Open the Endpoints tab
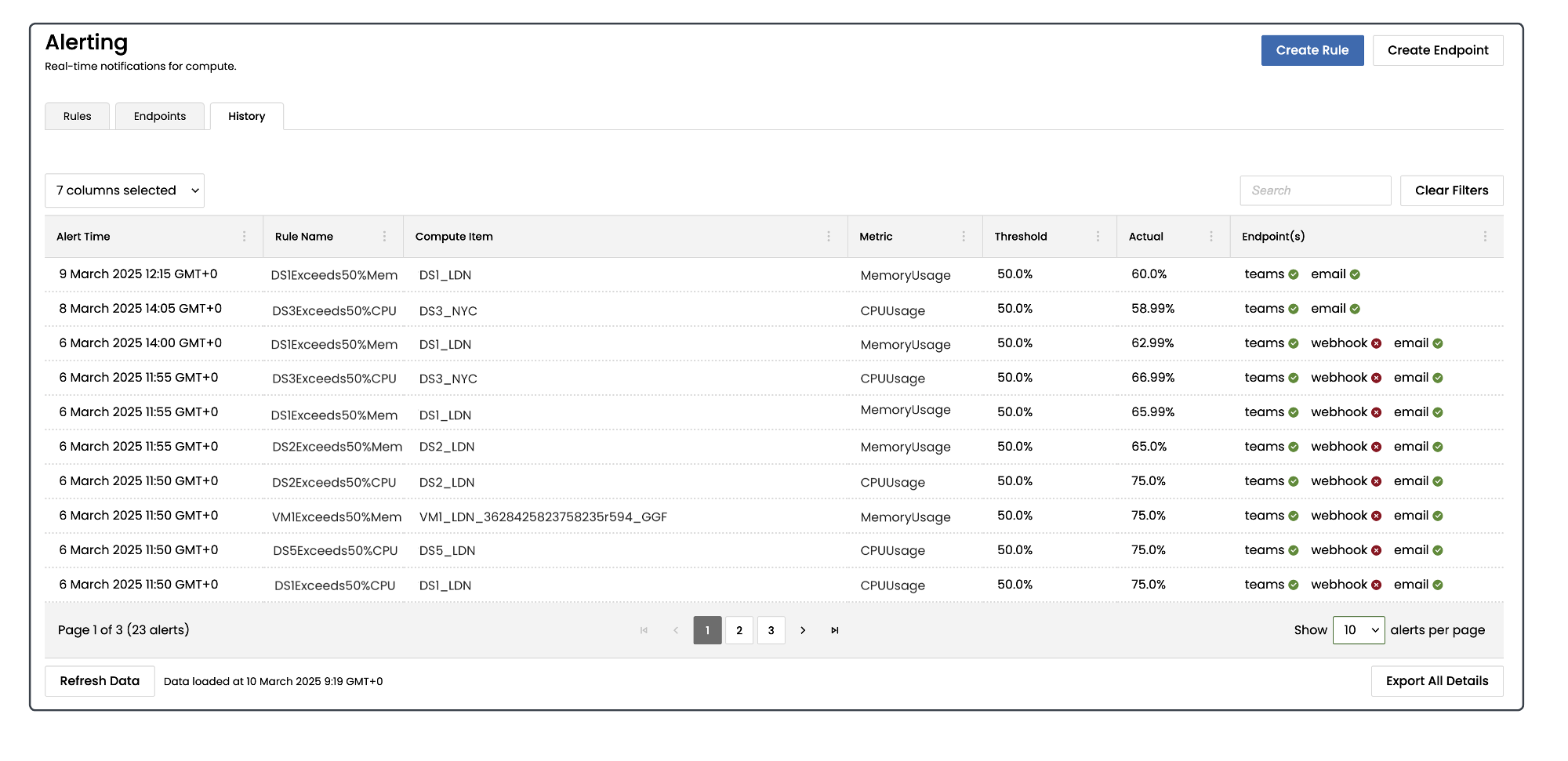 pos(160,116)
